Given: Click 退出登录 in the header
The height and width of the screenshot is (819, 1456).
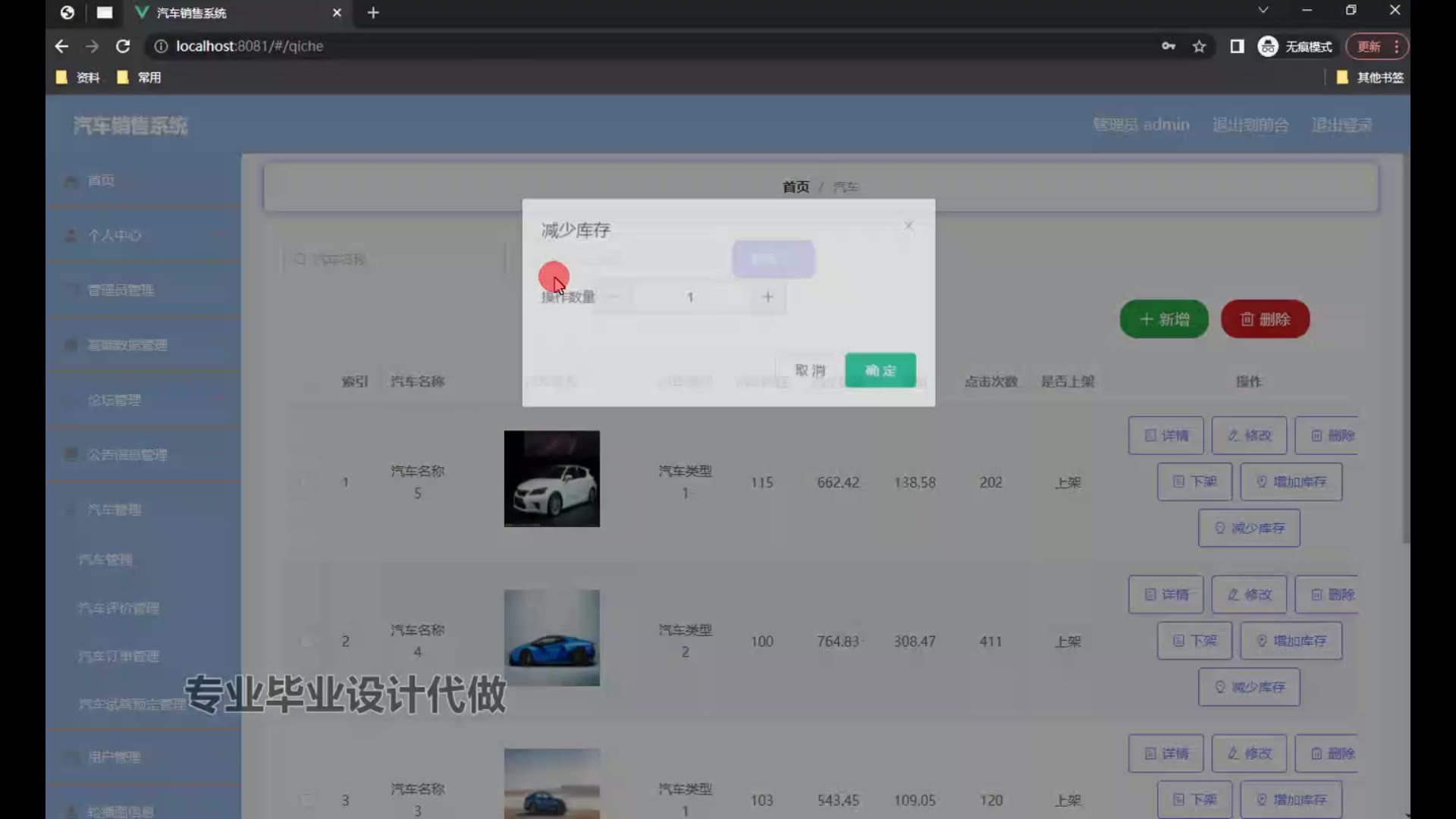Looking at the screenshot, I should point(1341,125).
